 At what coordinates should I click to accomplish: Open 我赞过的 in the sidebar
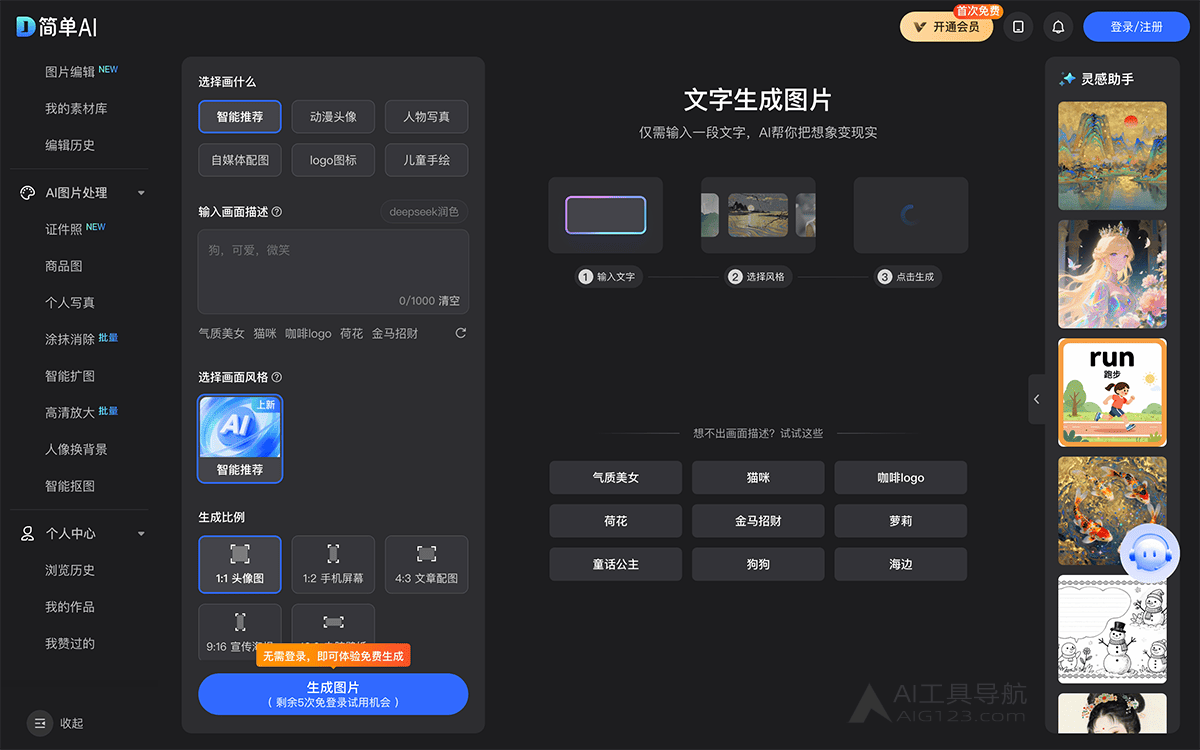point(70,644)
